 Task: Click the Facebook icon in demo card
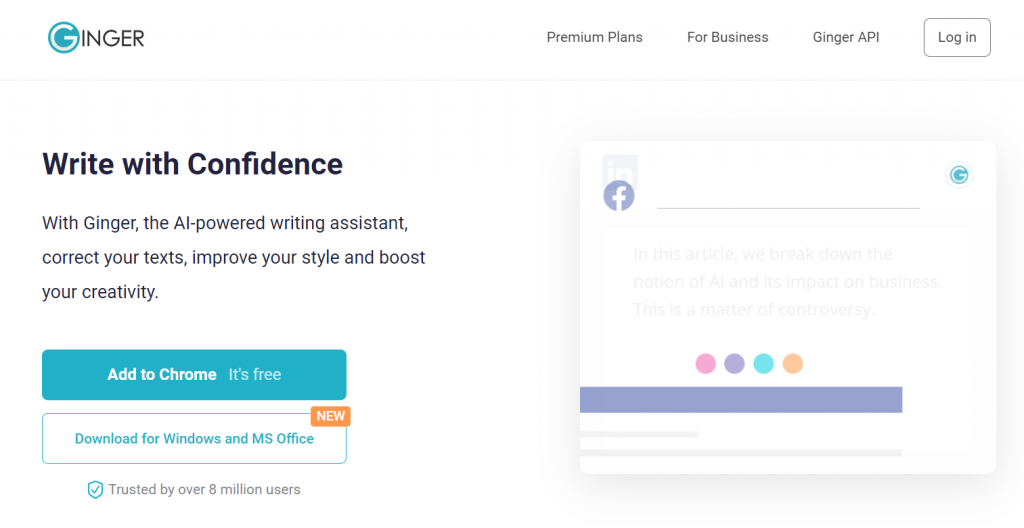618,195
